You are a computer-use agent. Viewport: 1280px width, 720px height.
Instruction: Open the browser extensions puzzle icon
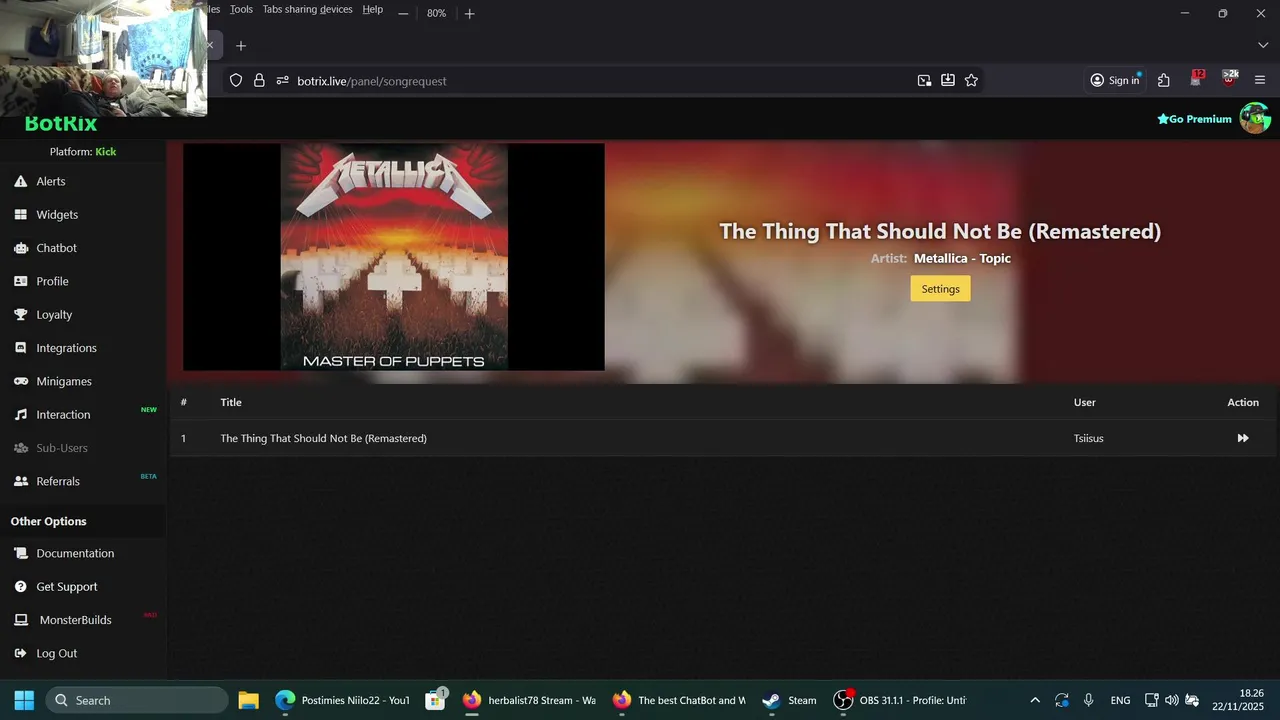[1164, 80]
